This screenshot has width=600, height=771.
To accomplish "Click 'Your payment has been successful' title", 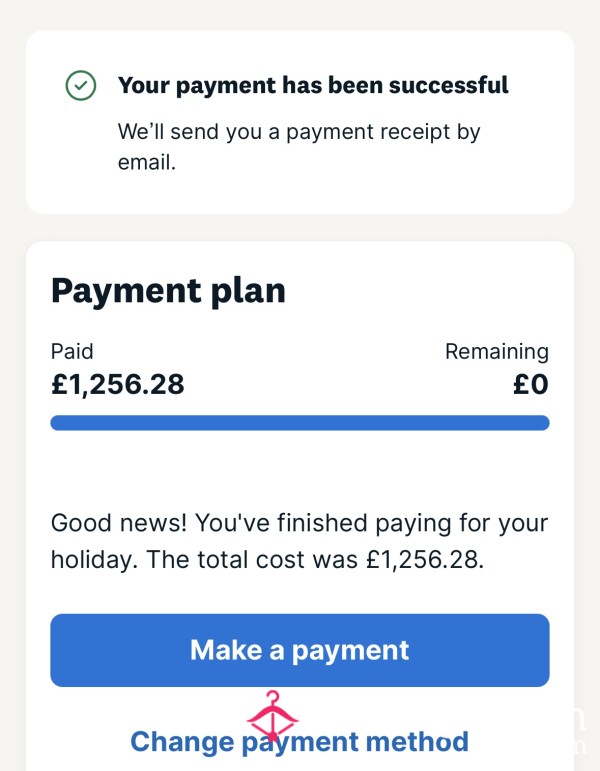I will pos(313,85).
